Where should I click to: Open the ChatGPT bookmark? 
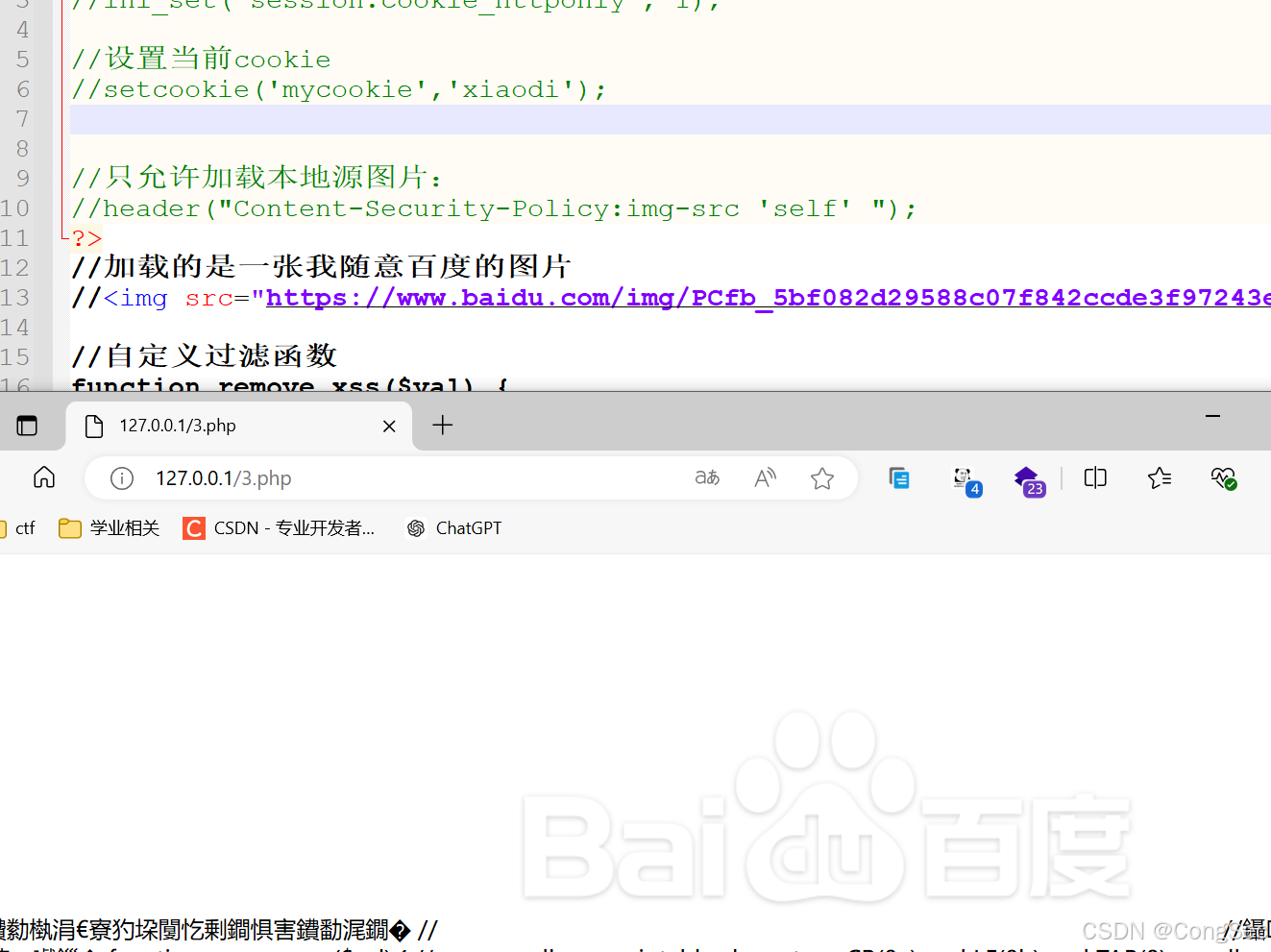tap(454, 528)
